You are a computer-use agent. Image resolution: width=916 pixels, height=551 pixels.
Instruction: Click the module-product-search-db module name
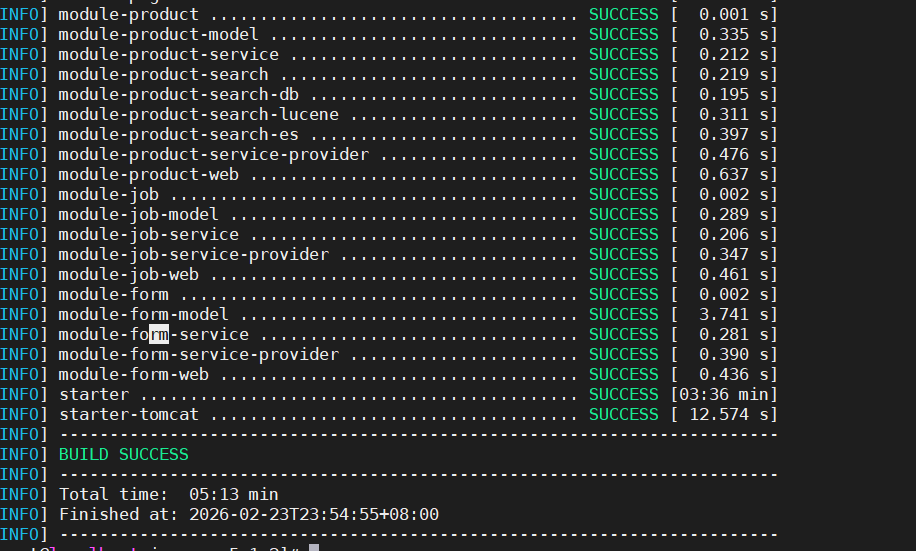178,94
